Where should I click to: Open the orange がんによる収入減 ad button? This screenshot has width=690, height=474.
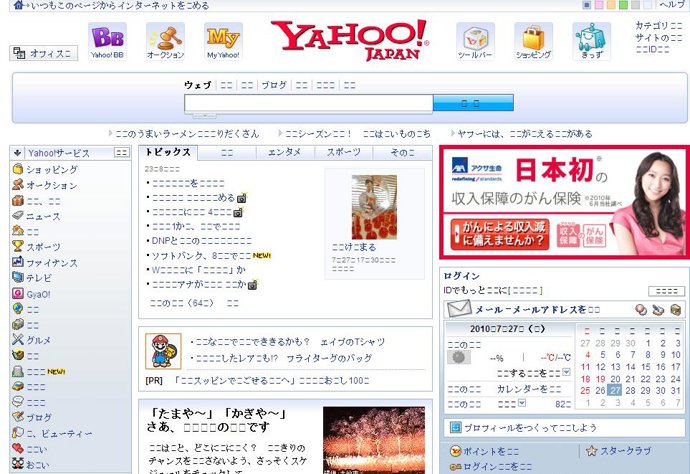coord(500,234)
